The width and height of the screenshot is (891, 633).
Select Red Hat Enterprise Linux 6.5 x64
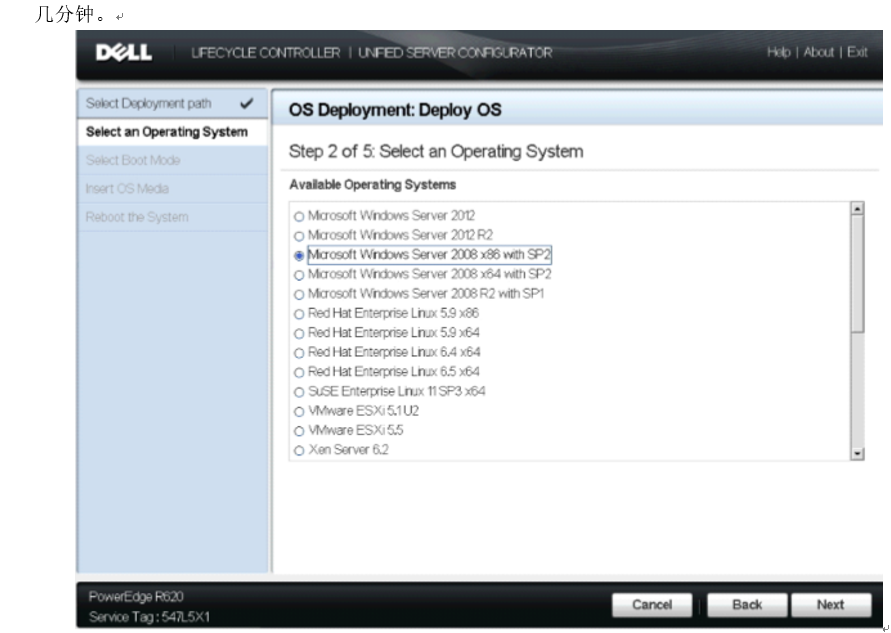299,373
